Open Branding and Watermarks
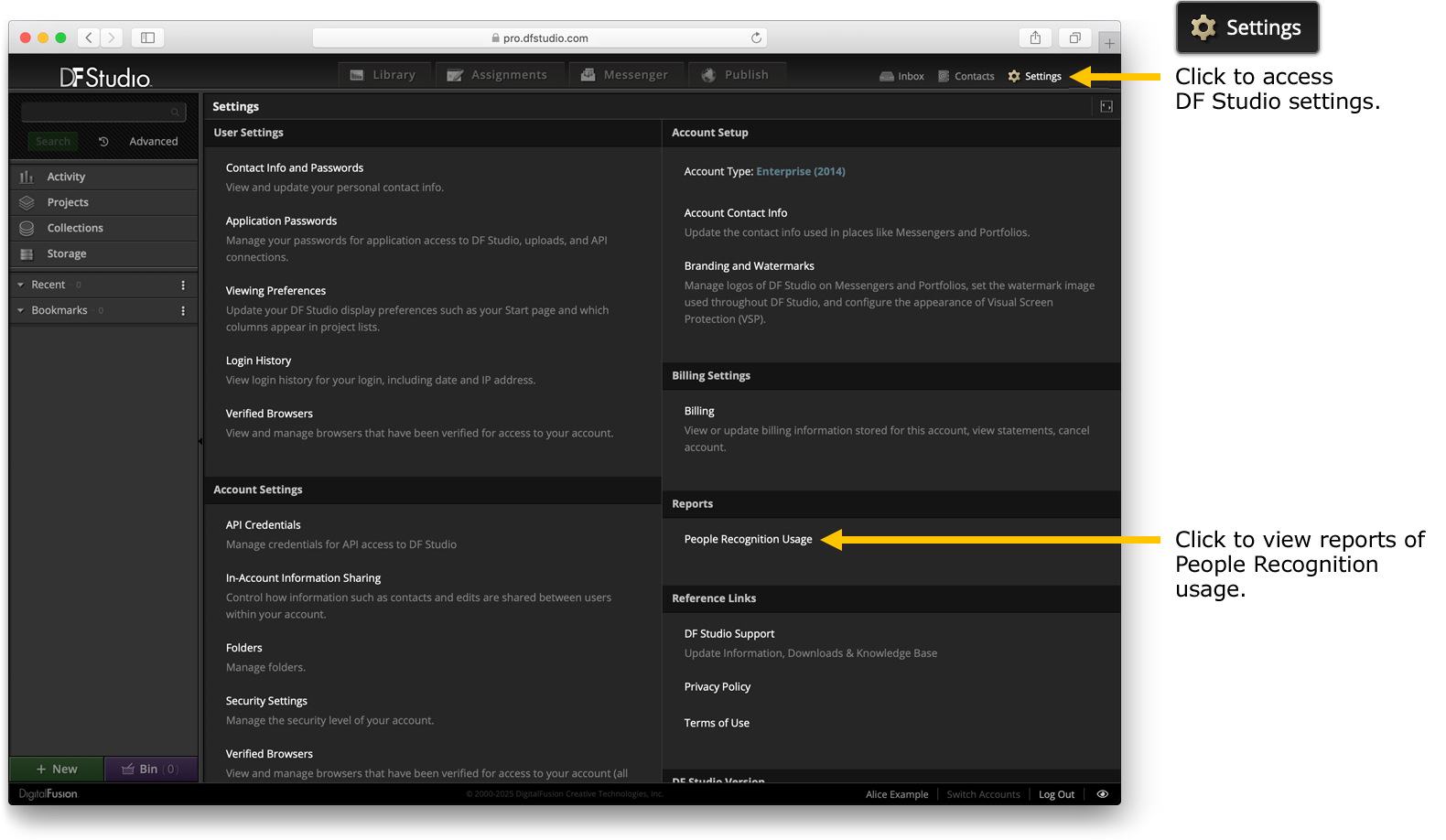This screenshot has height=840, width=1446. pos(750,266)
